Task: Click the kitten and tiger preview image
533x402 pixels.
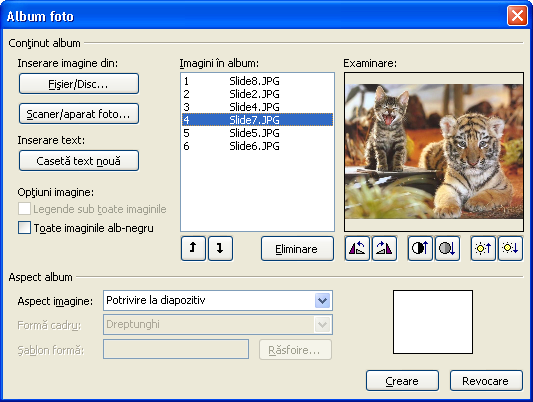Action: (434, 151)
